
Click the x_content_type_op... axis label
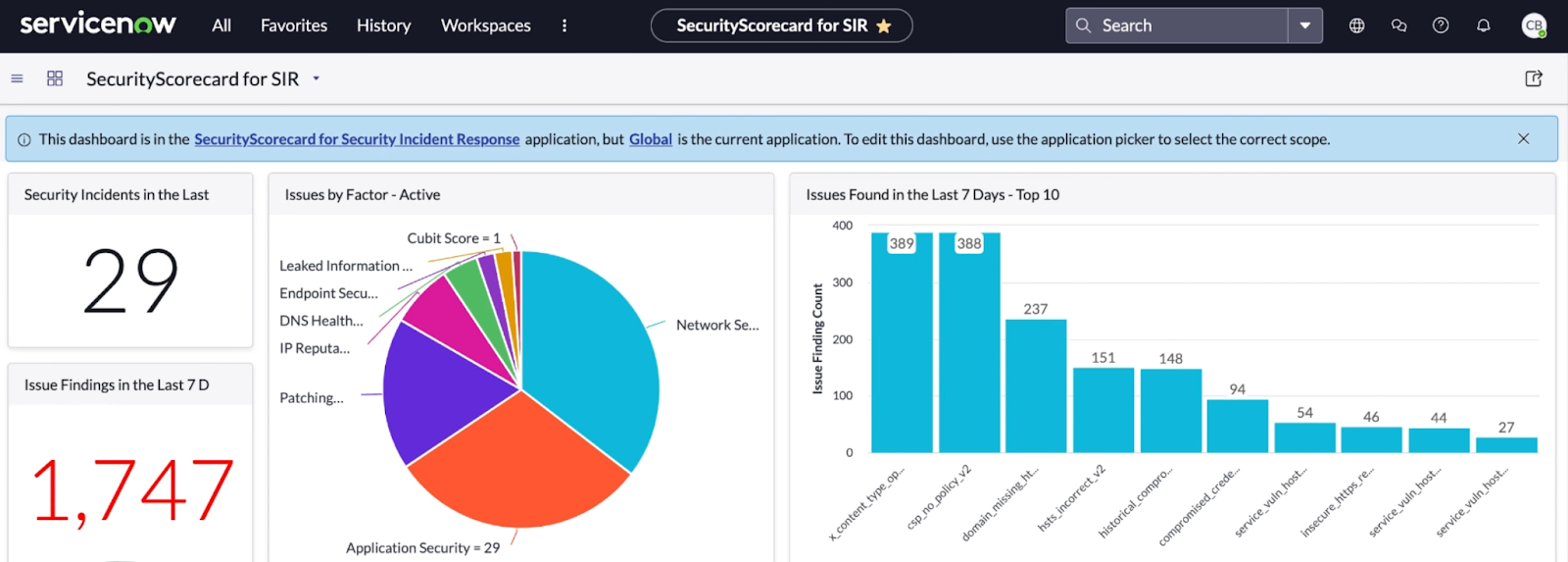[866, 503]
